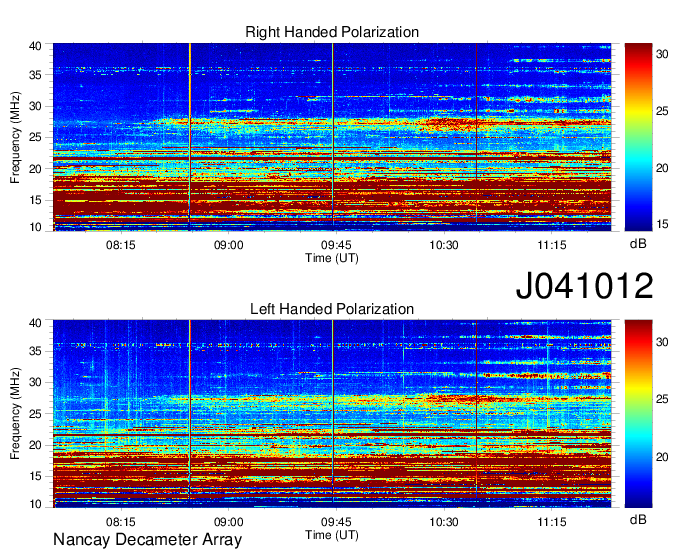Image resolution: width=680 pixels, height=552 pixels.
Task: Click the bottom plot's 'Time (UT)' axis label
Action: (x=332, y=535)
